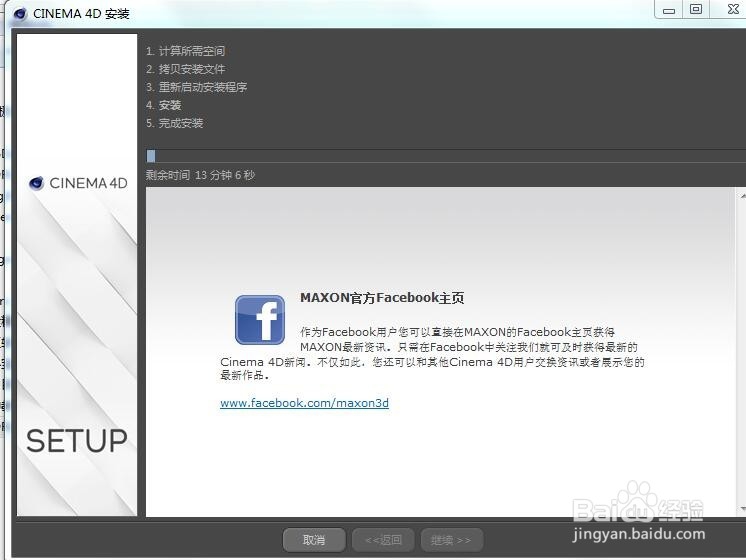Click heading 'MAXON官方Facebook主页'
The height and width of the screenshot is (560, 746).
382,298
